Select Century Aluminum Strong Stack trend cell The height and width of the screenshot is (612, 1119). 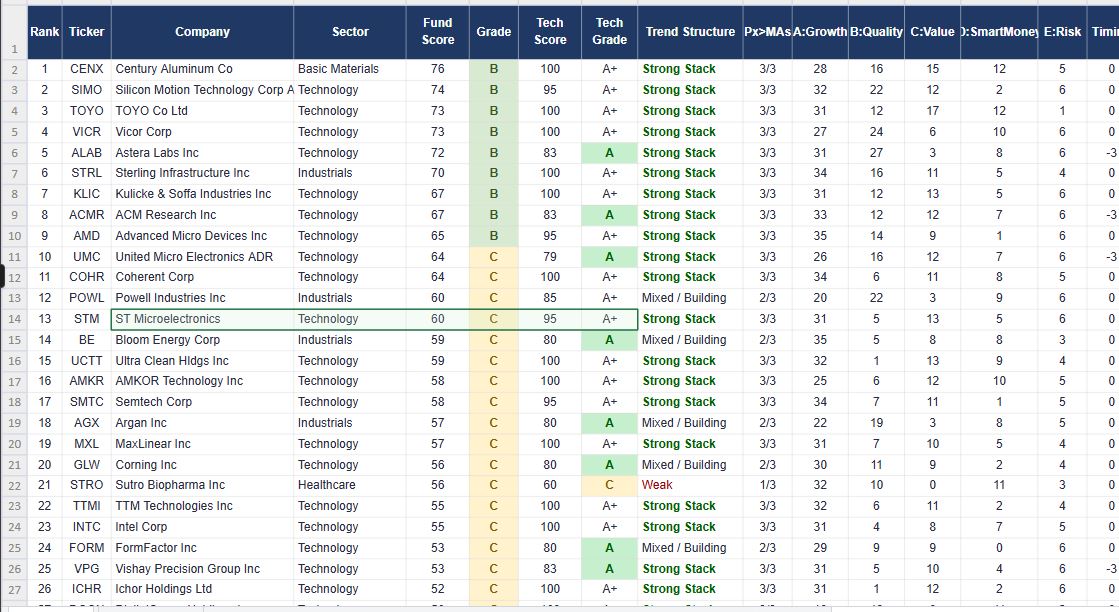[x=690, y=69]
